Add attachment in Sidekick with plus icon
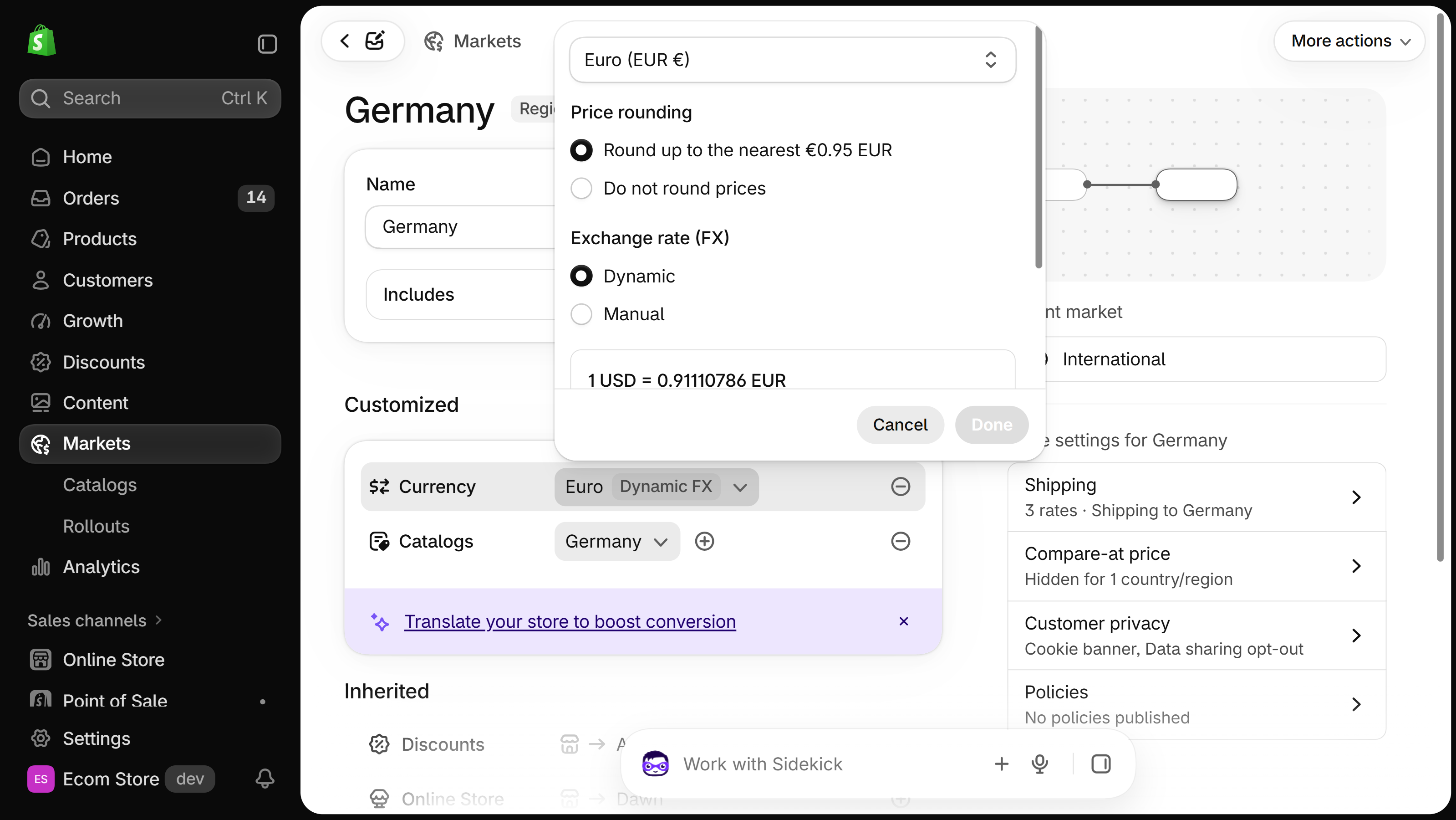 tap(1001, 764)
